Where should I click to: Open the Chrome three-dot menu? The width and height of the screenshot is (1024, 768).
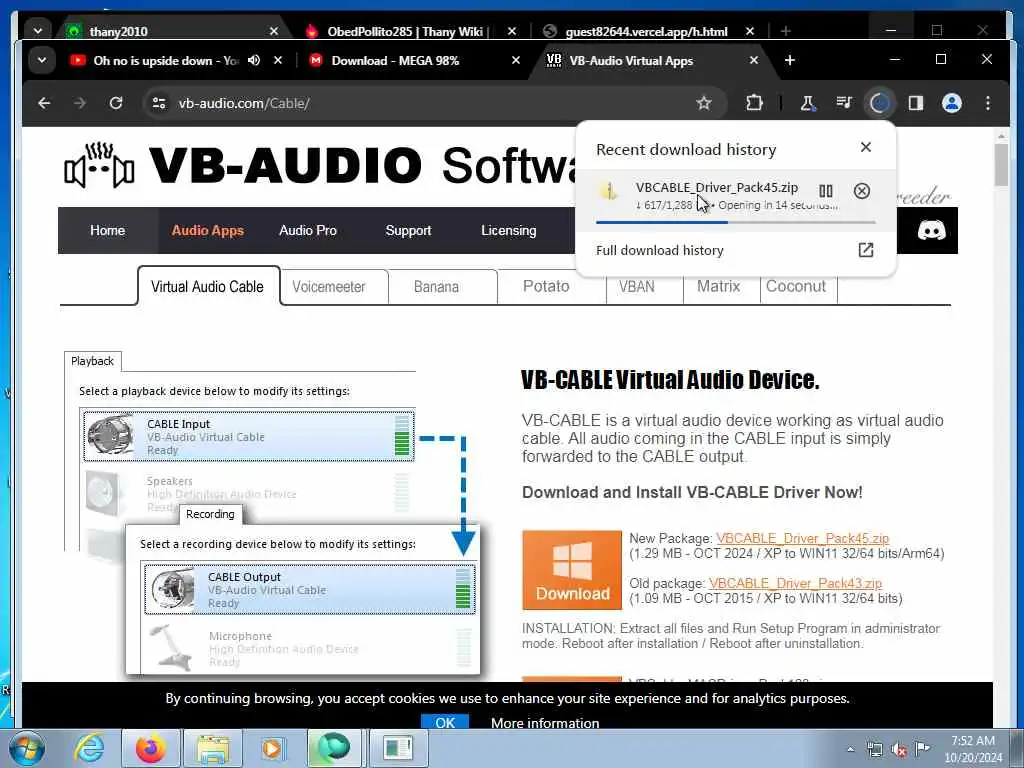click(x=987, y=103)
